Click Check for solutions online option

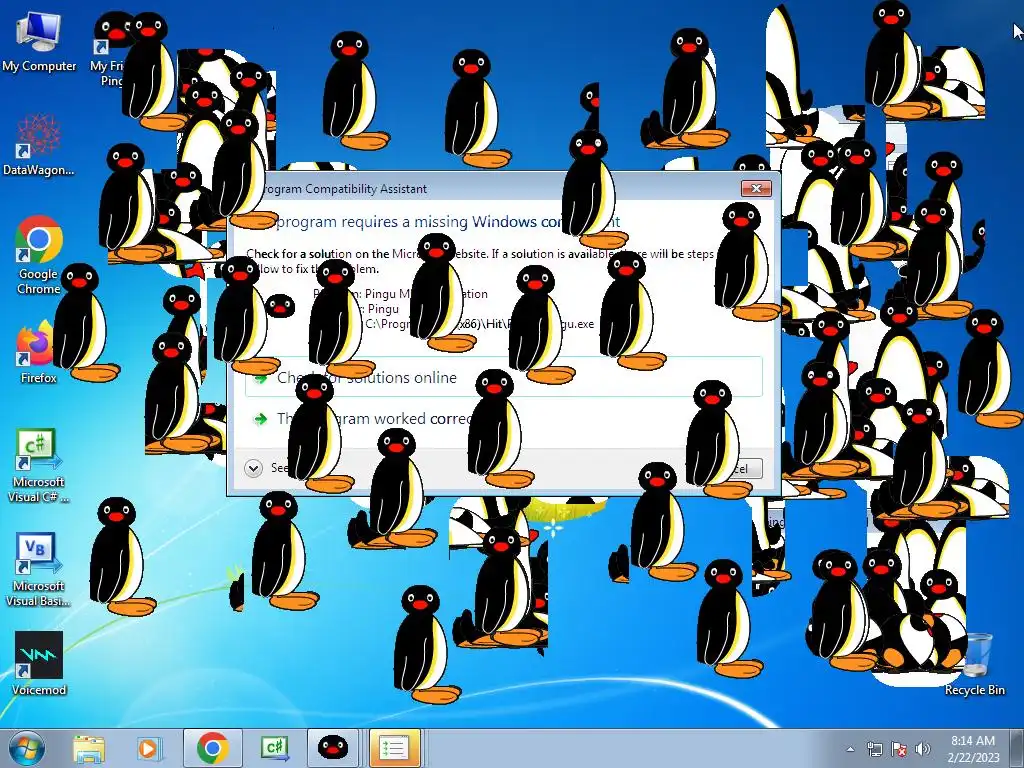point(504,377)
